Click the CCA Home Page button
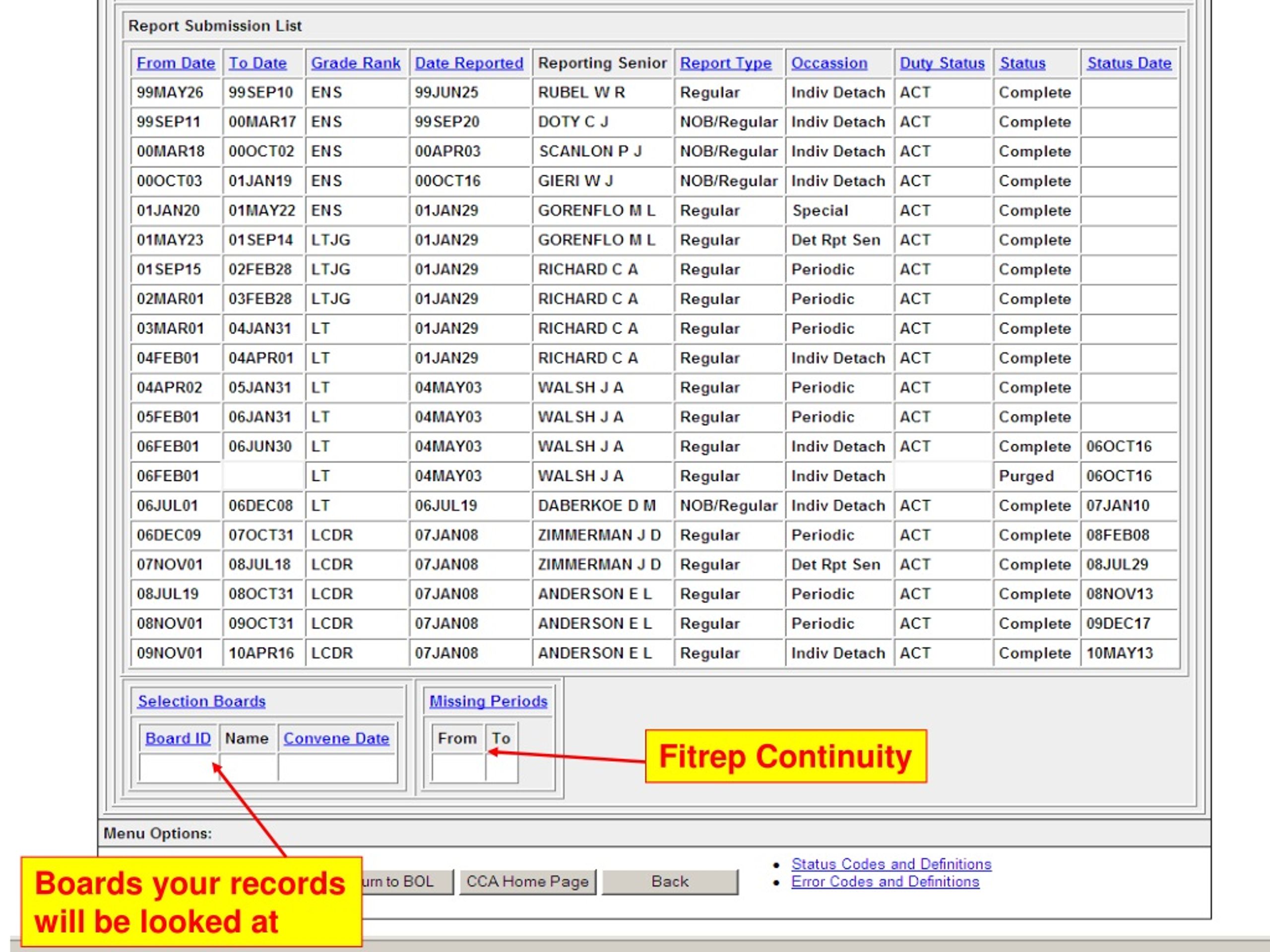The image size is (1270, 952). pos(528,882)
